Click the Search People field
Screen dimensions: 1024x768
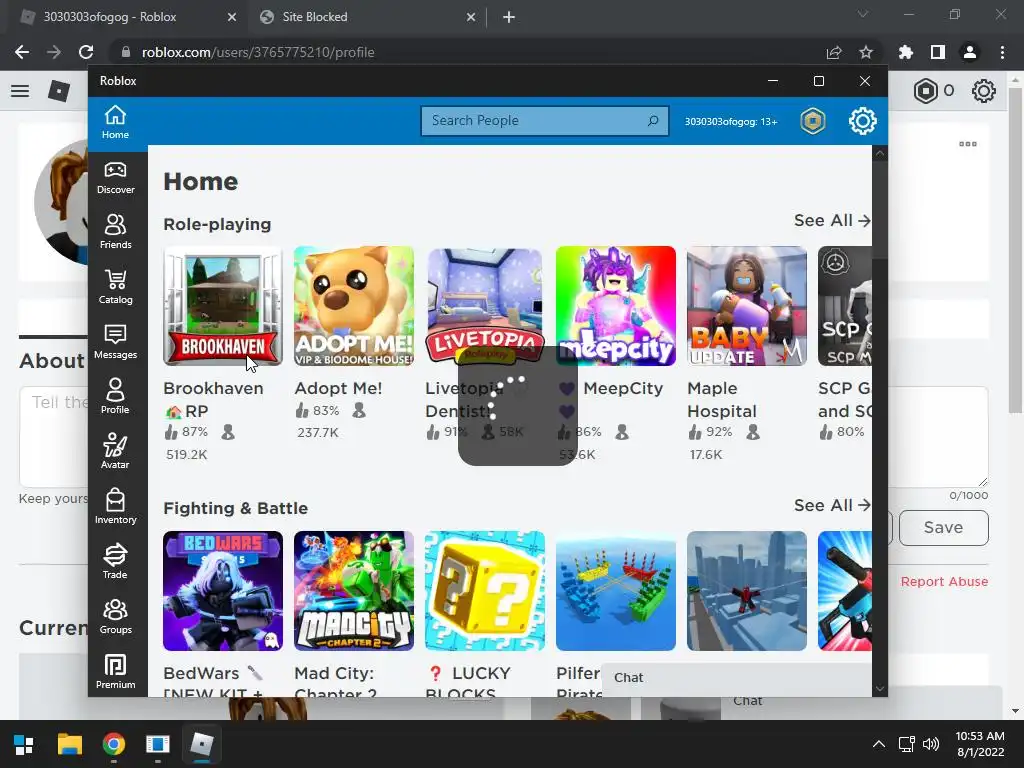click(545, 121)
